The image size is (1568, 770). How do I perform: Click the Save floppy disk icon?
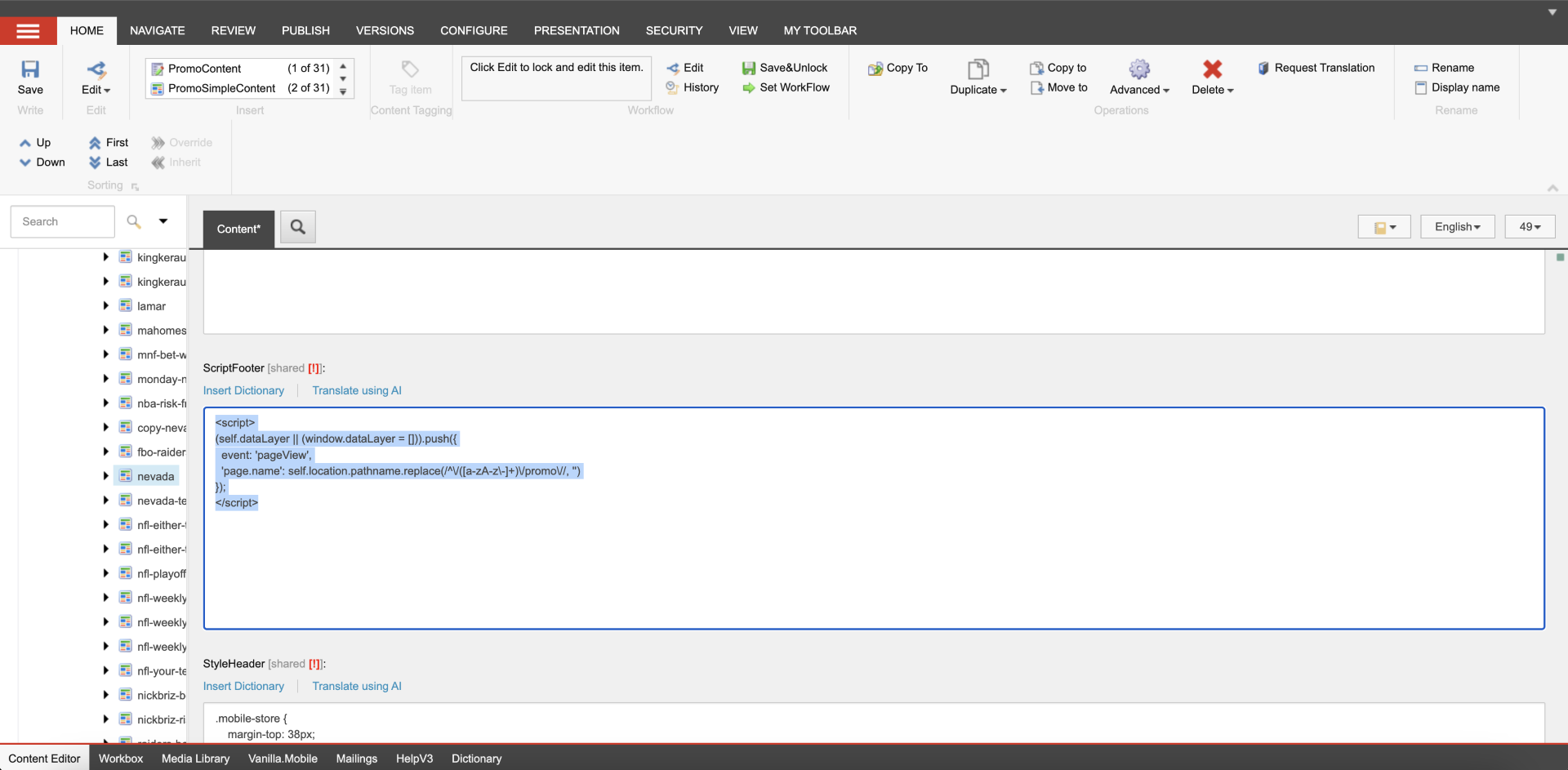tap(30, 69)
